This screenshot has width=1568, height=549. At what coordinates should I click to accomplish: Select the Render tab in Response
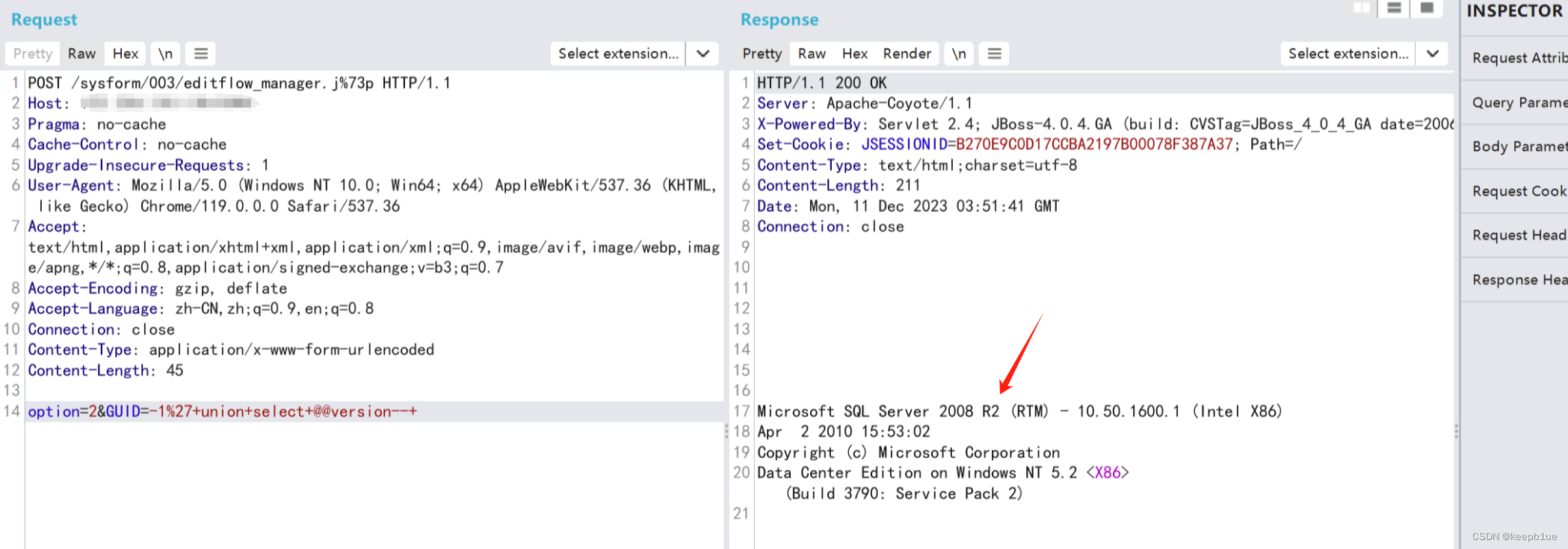coord(907,54)
